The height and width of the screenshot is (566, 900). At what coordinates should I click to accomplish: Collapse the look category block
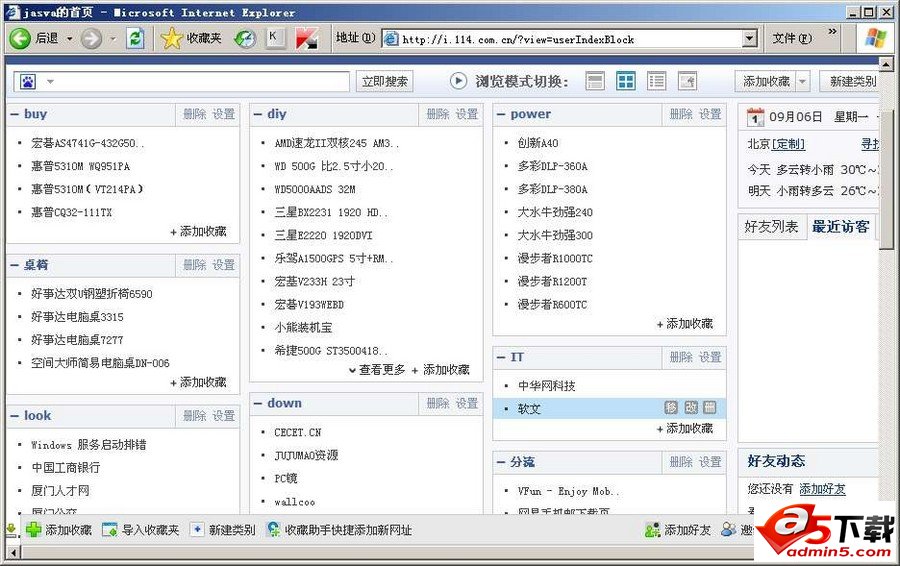click(15, 416)
